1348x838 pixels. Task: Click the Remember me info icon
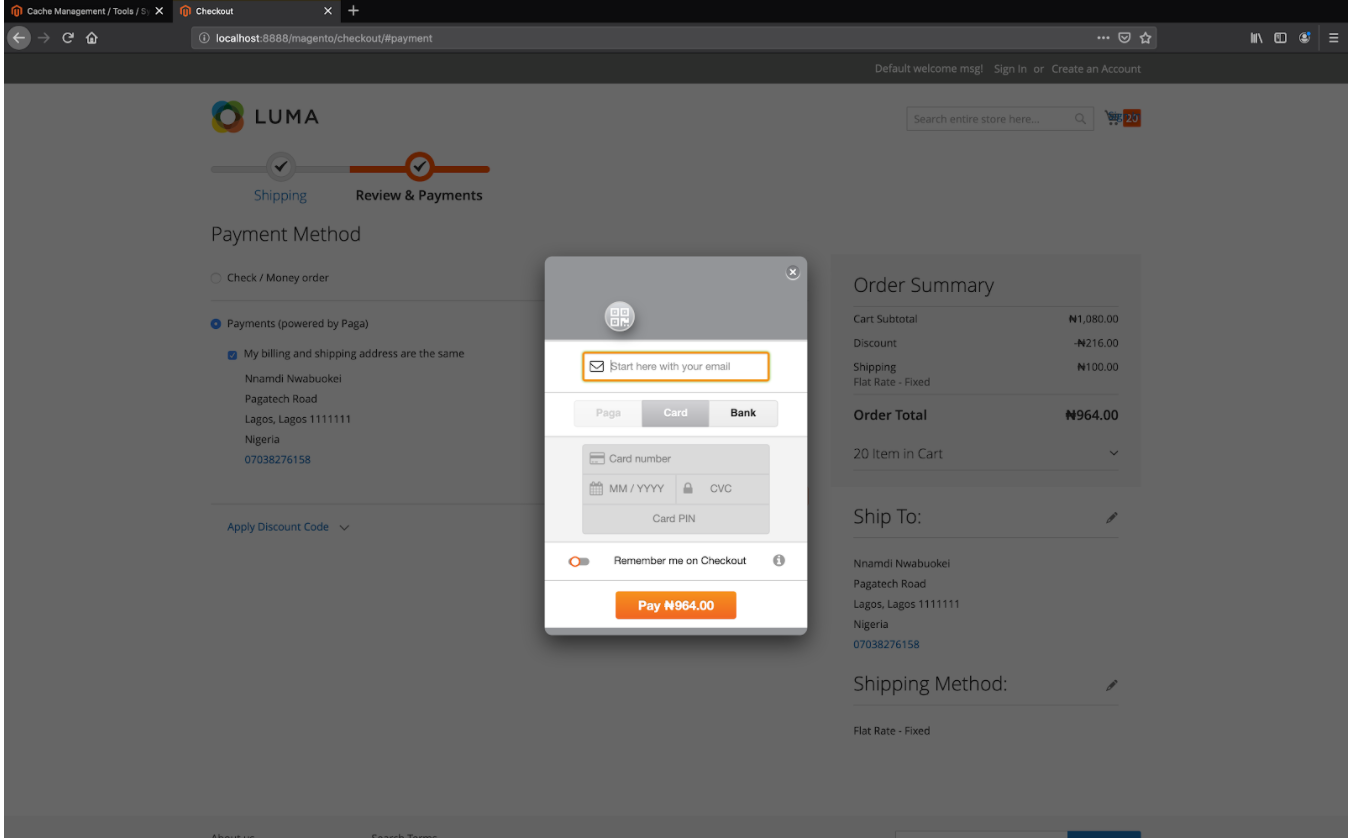[779, 560]
